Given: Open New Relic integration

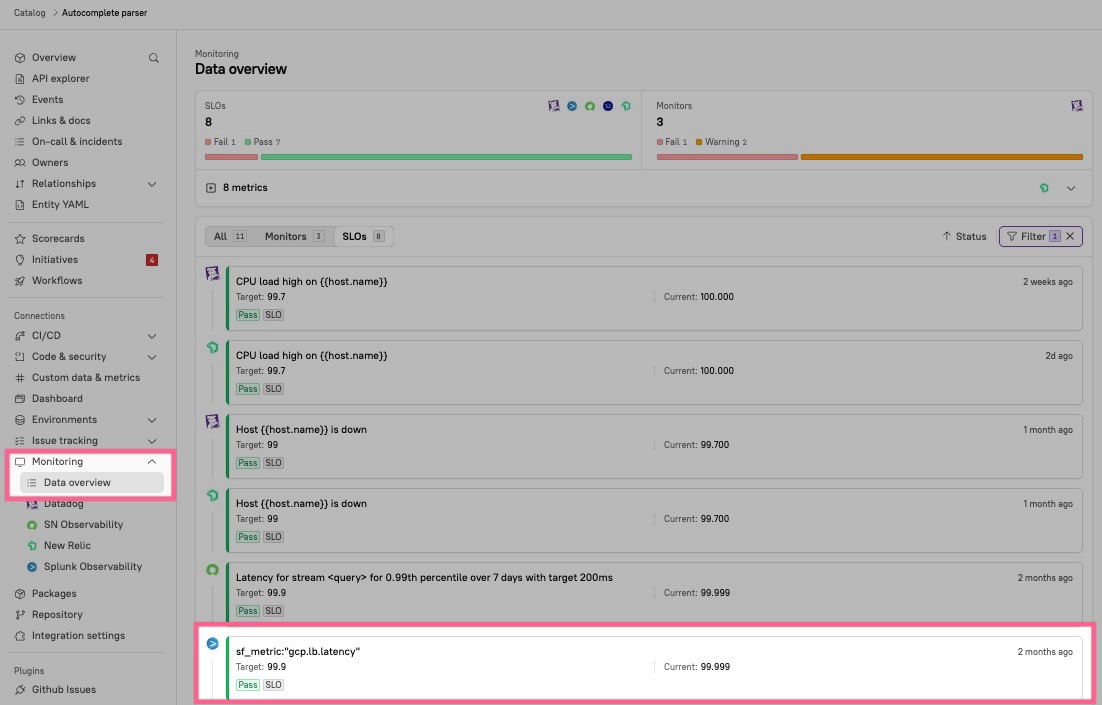Looking at the screenshot, I should (x=67, y=545).
